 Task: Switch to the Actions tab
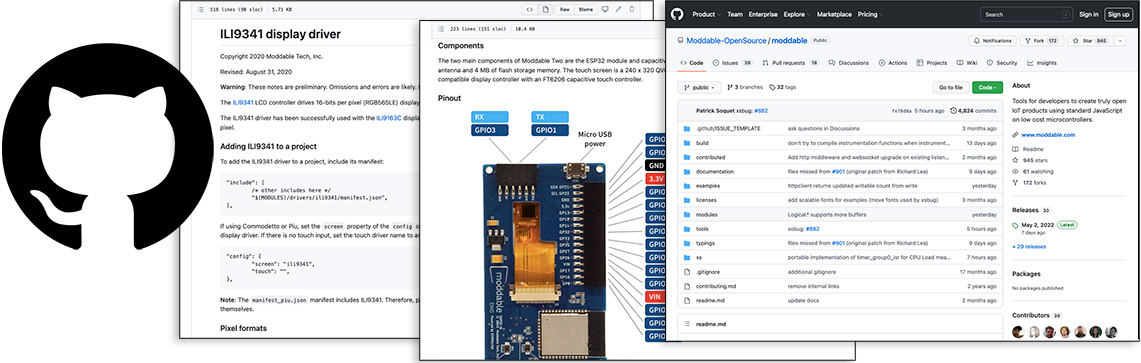(893, 63)
